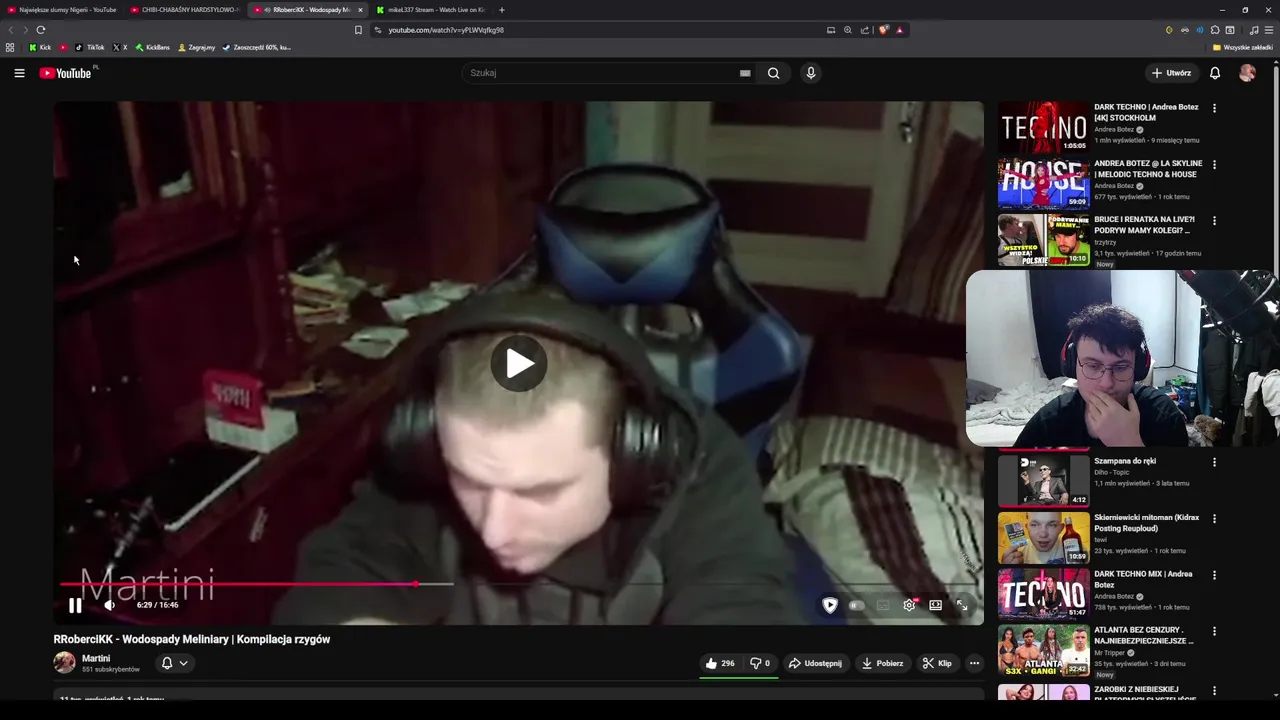This screenshot has height=720, width=1280.
Task: Click the shield play icon in player
Action: pos(830,605)
